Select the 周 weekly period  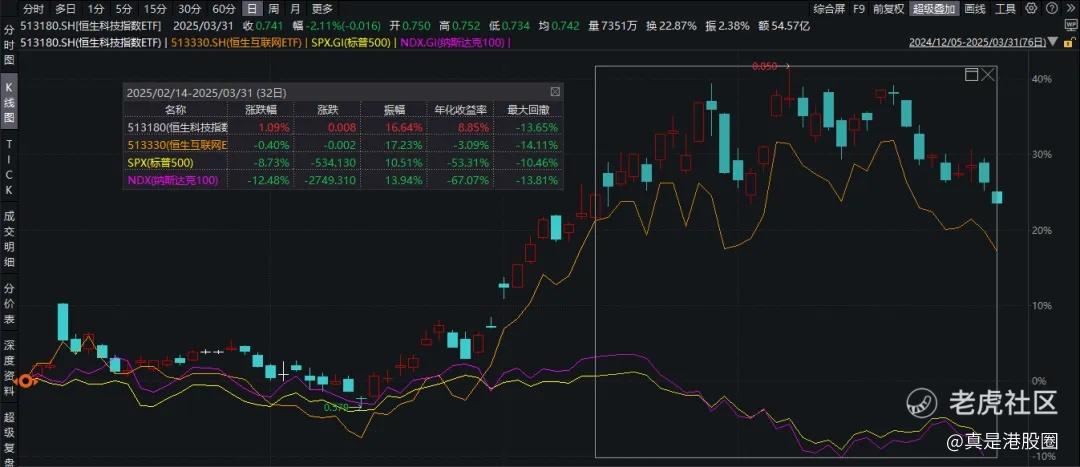[274, 9]
